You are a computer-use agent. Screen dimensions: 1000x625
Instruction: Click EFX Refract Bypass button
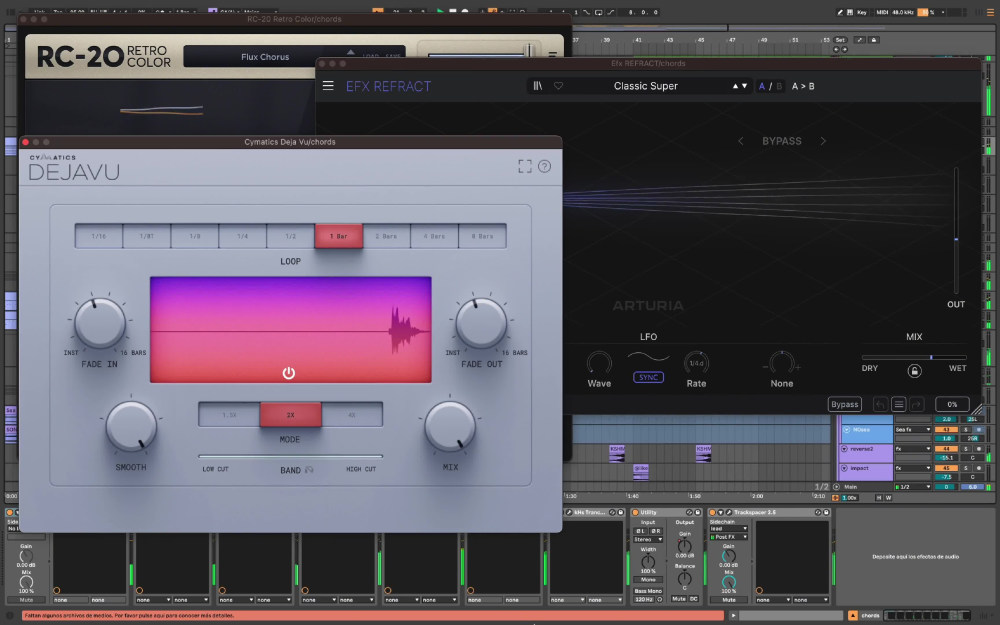[x=844, y=404]
